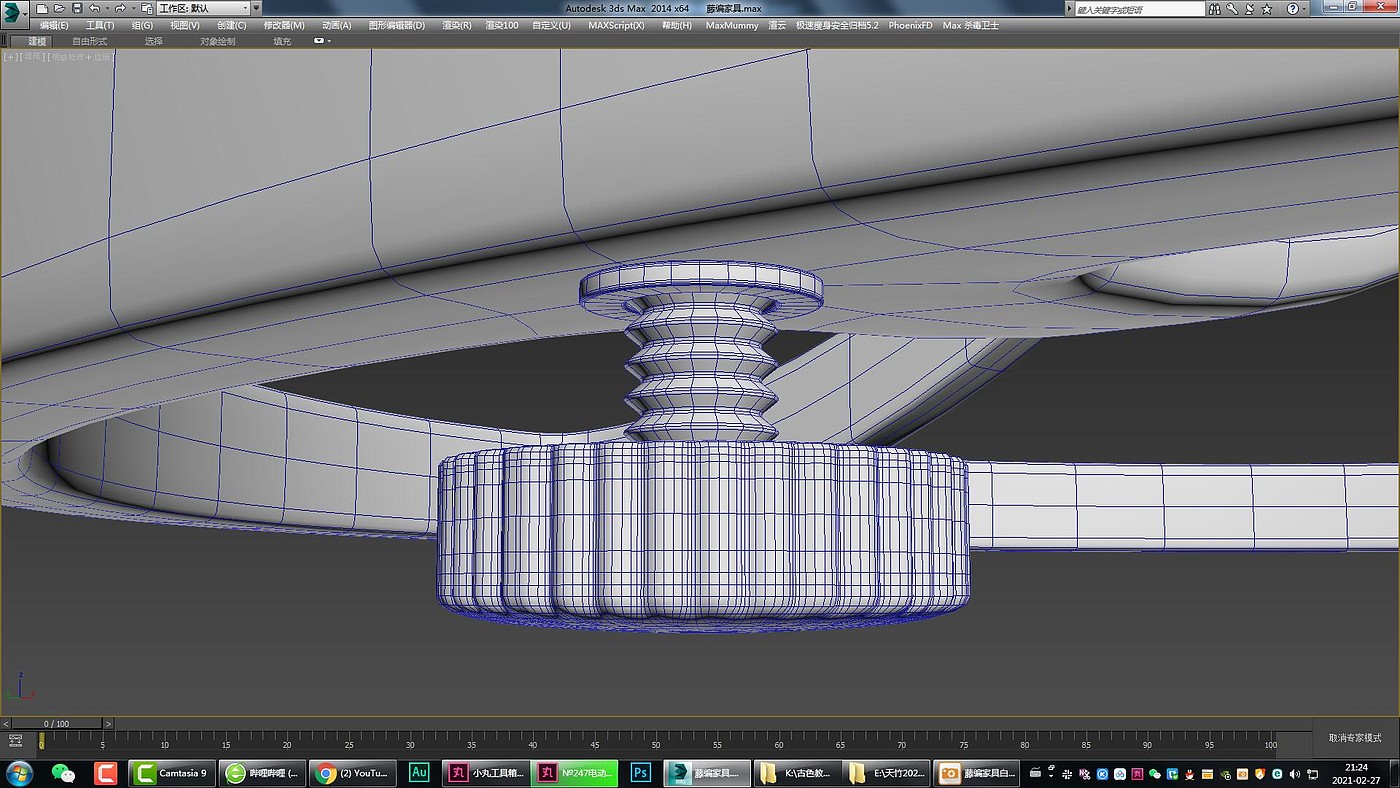Click the 3ds Max application logo button

point(13,14)
